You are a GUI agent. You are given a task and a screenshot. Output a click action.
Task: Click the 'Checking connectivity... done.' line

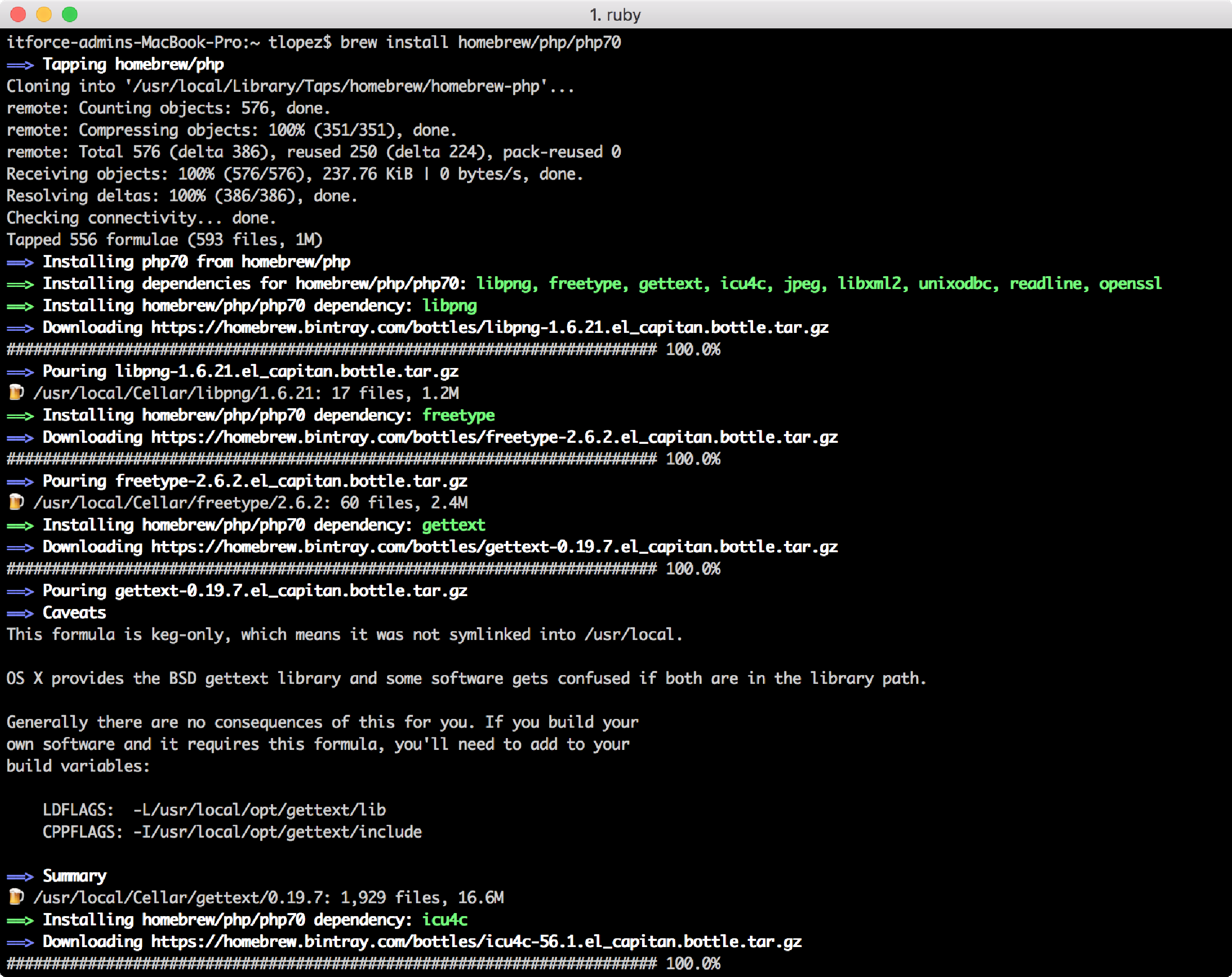coord(141,218)
